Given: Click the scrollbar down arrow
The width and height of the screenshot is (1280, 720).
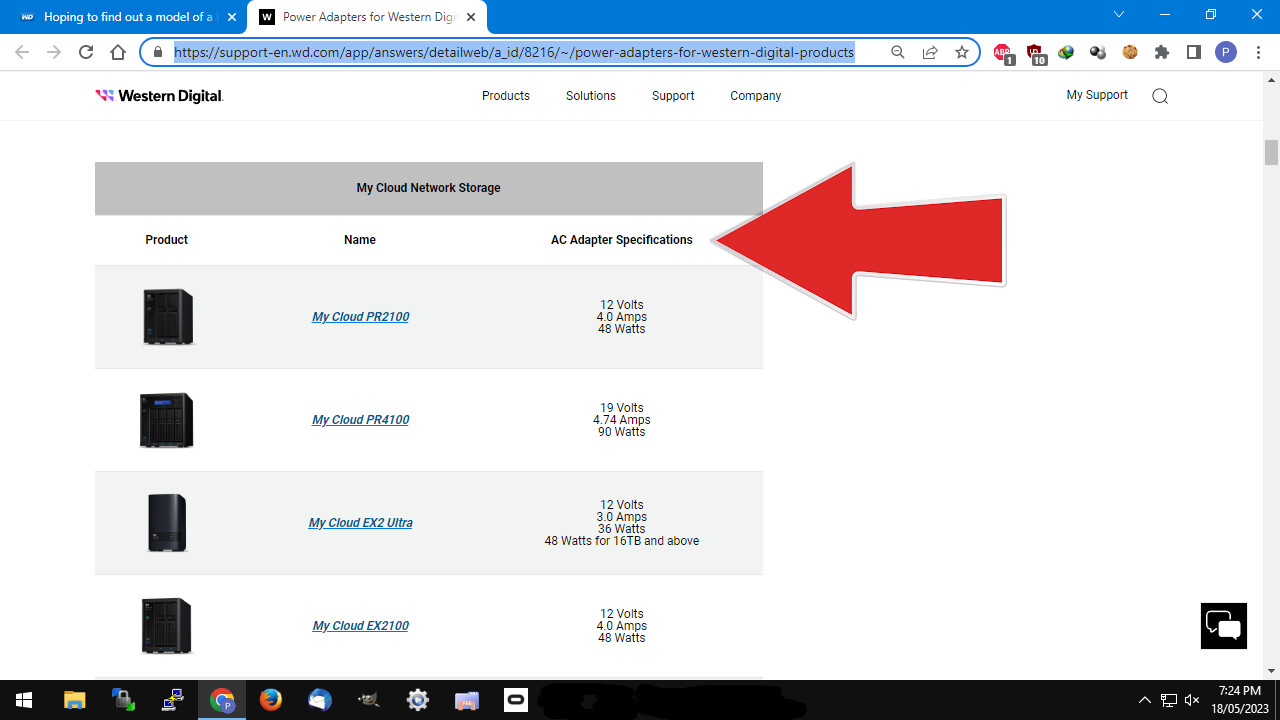Looking at the screenshot, I should click(1271, 671).
